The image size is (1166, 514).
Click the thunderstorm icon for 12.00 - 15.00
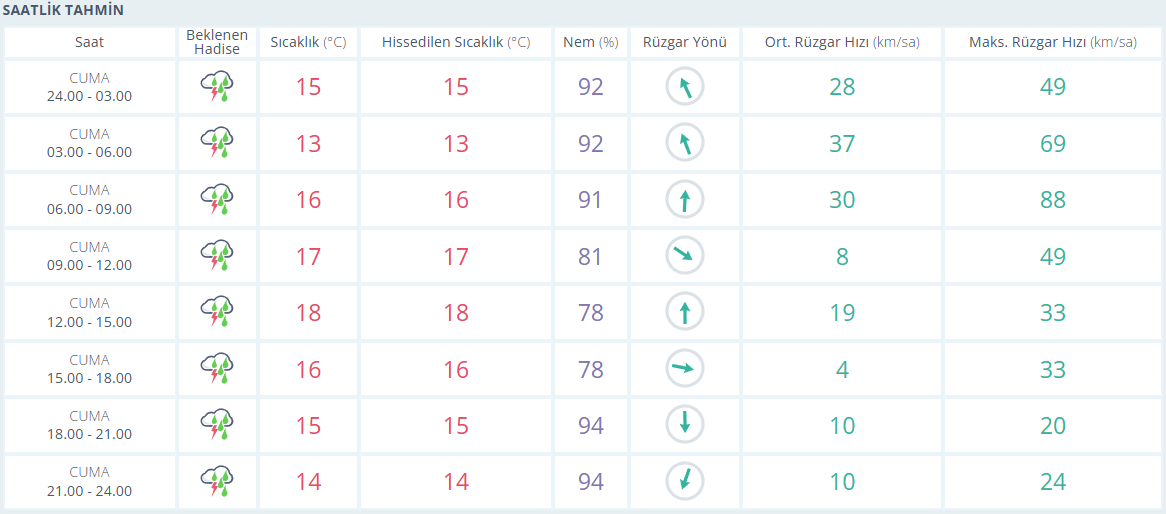point(217,312)
